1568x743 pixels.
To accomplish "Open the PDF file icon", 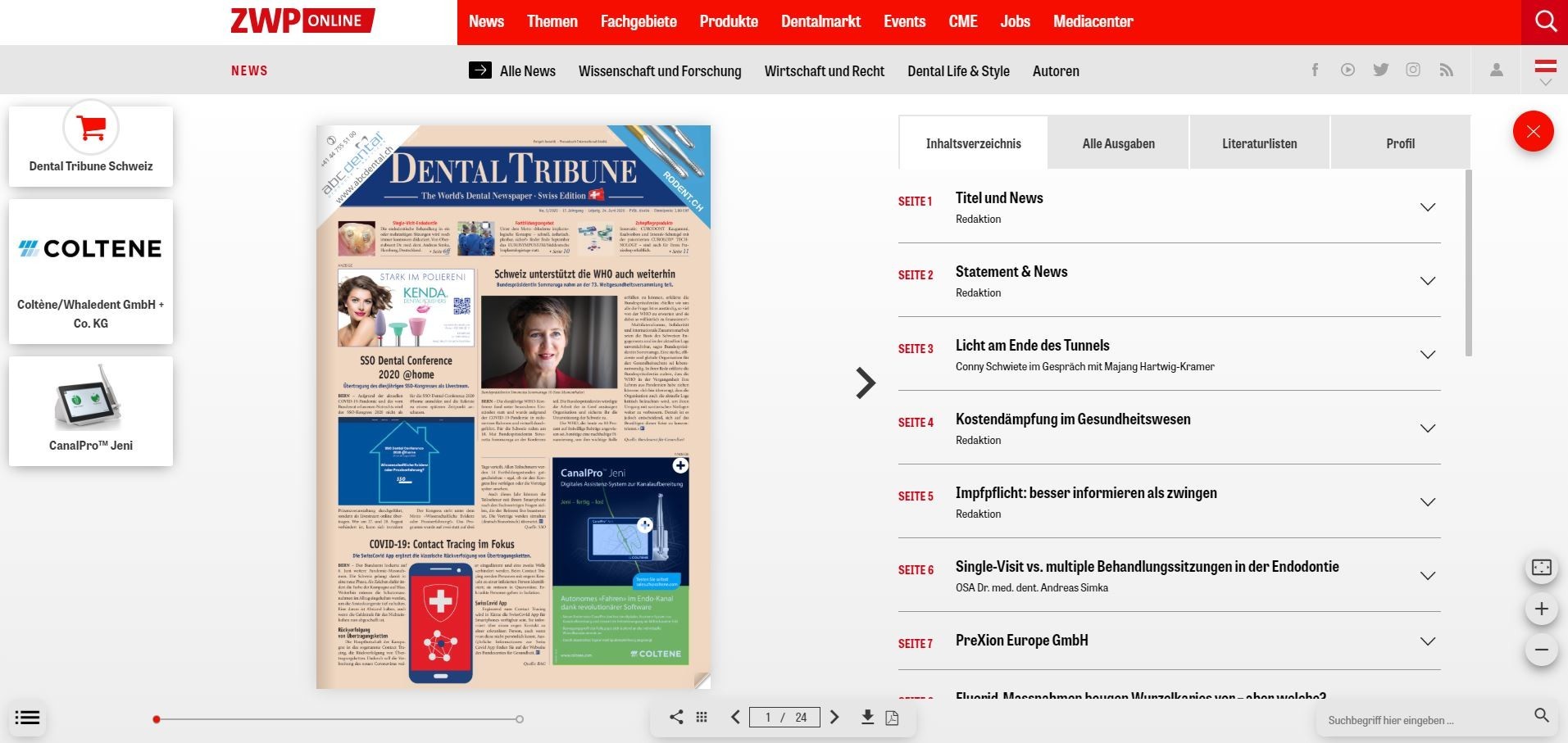I will click(892, 718).
